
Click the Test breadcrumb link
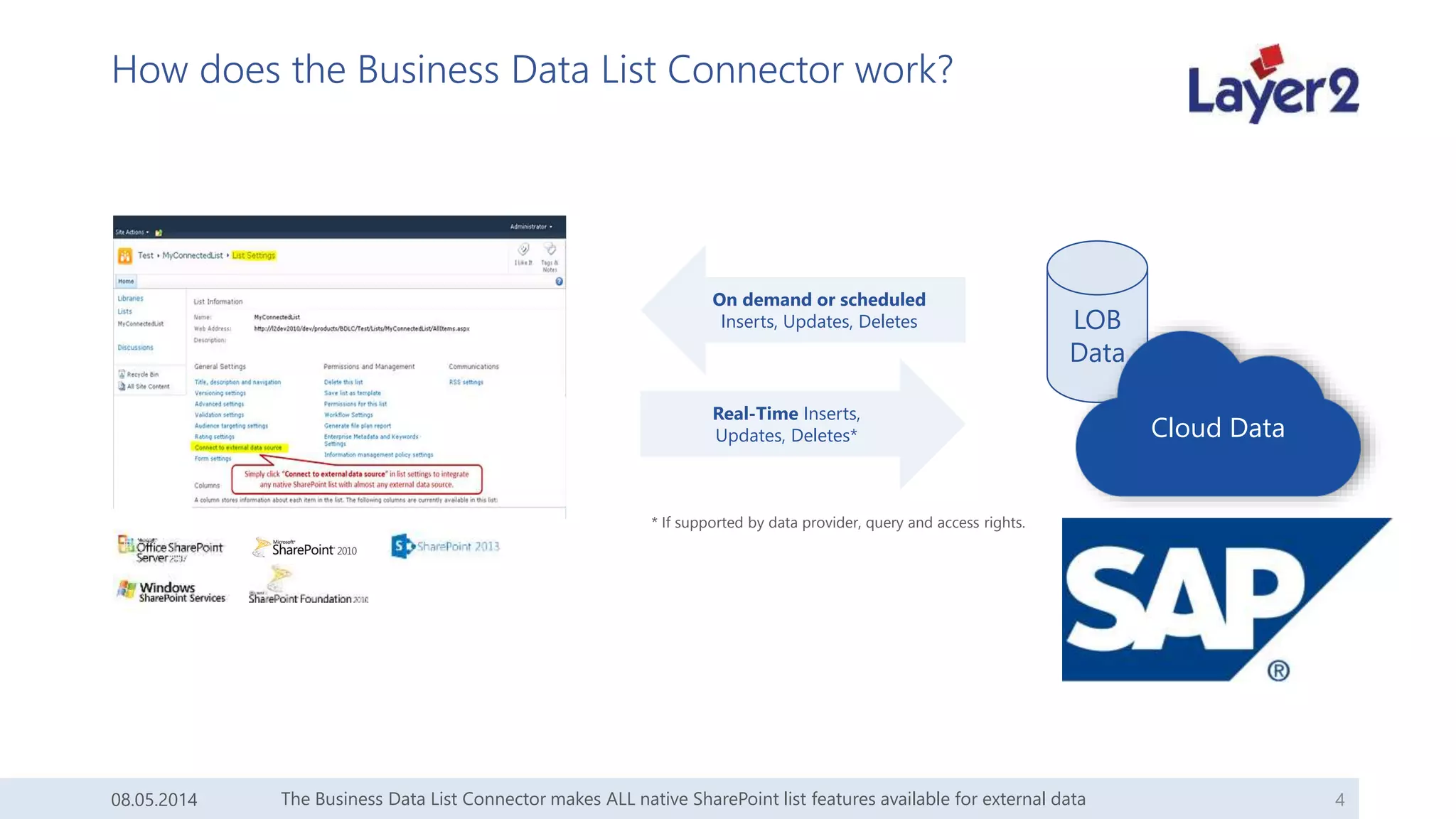pyautogui.click(x=146, y=255)
